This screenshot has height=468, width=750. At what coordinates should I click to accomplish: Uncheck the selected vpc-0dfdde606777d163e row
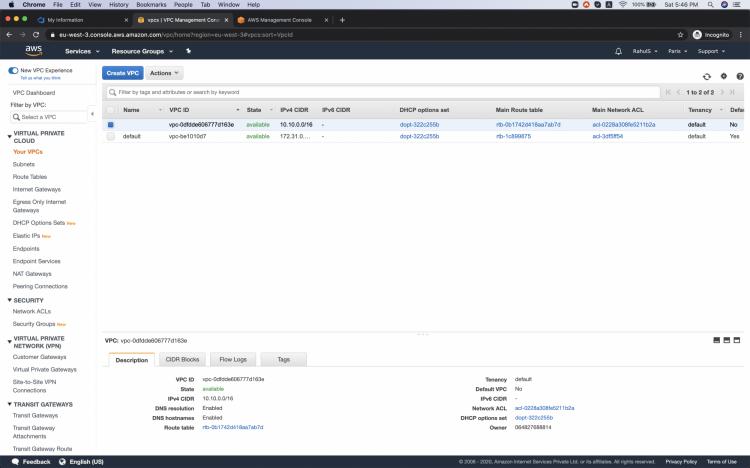[111, 125]
